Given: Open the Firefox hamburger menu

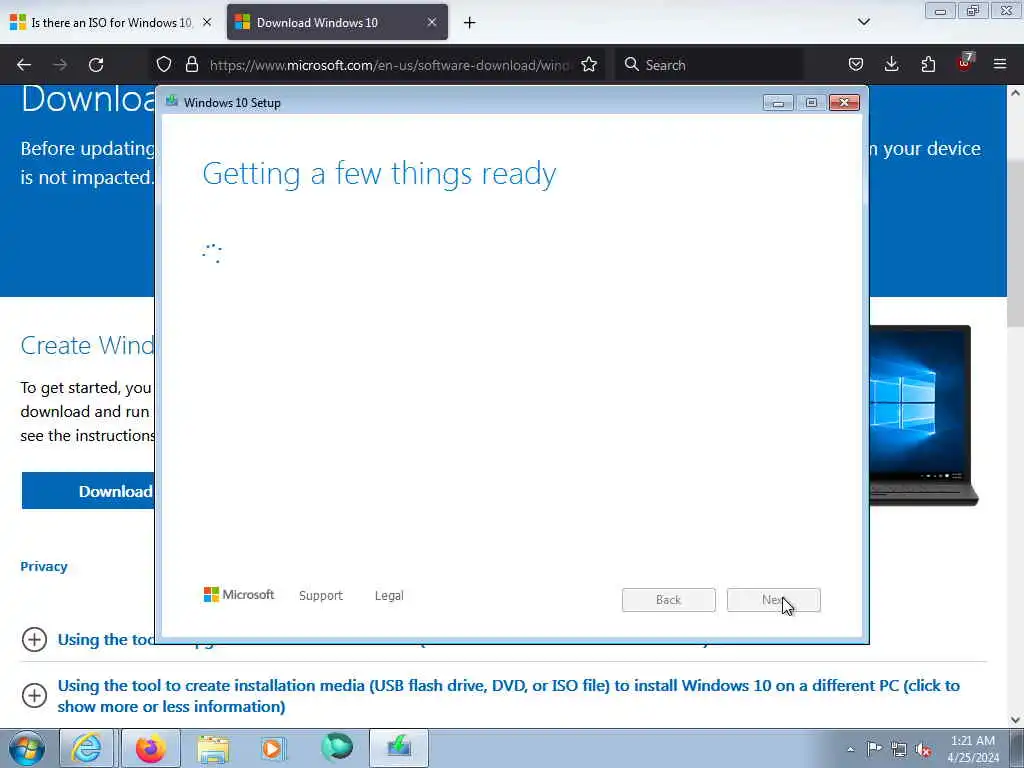Looking at the screenshot, I should coord(1000,64).
